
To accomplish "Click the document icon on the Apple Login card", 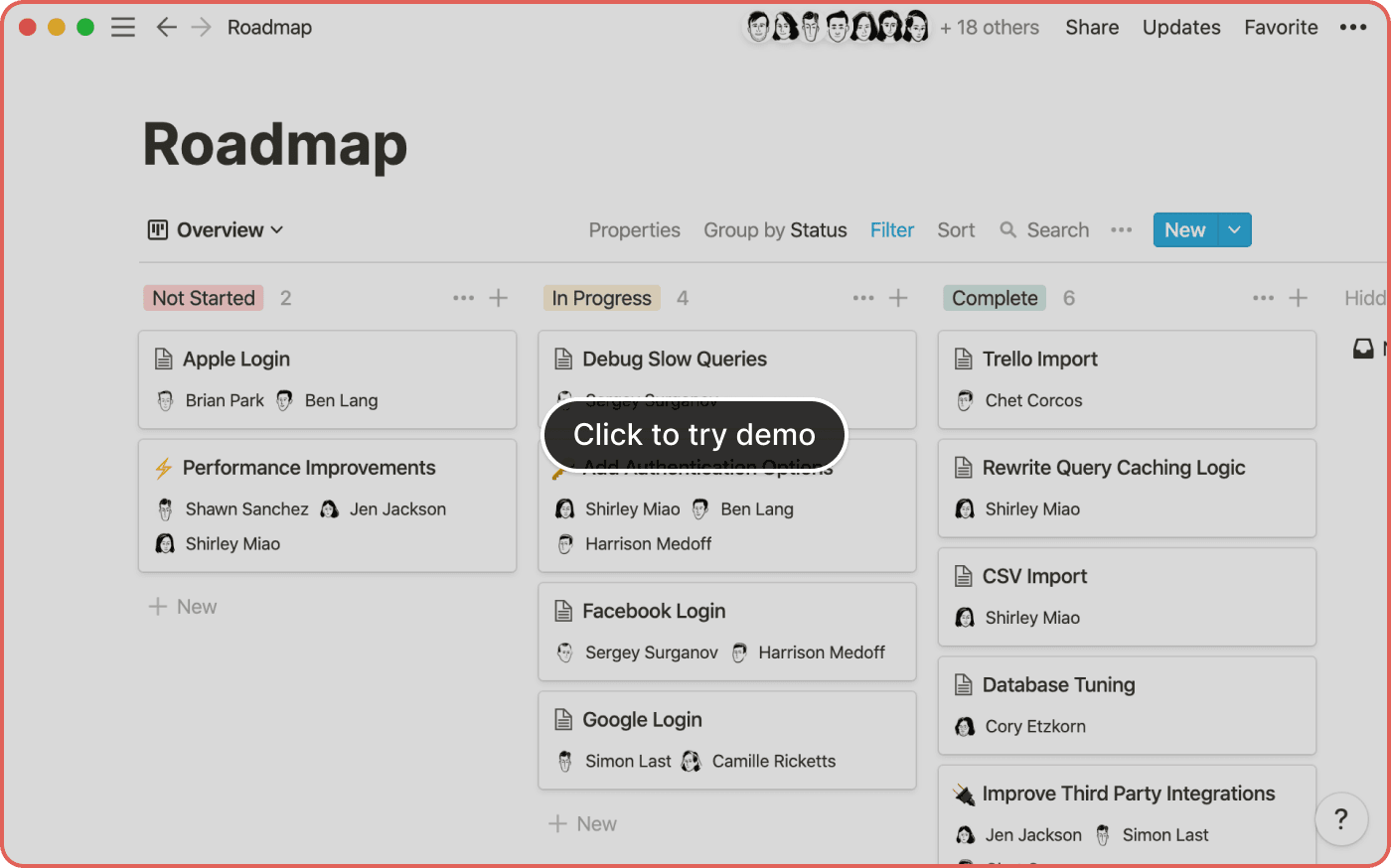I will [165, 359].
